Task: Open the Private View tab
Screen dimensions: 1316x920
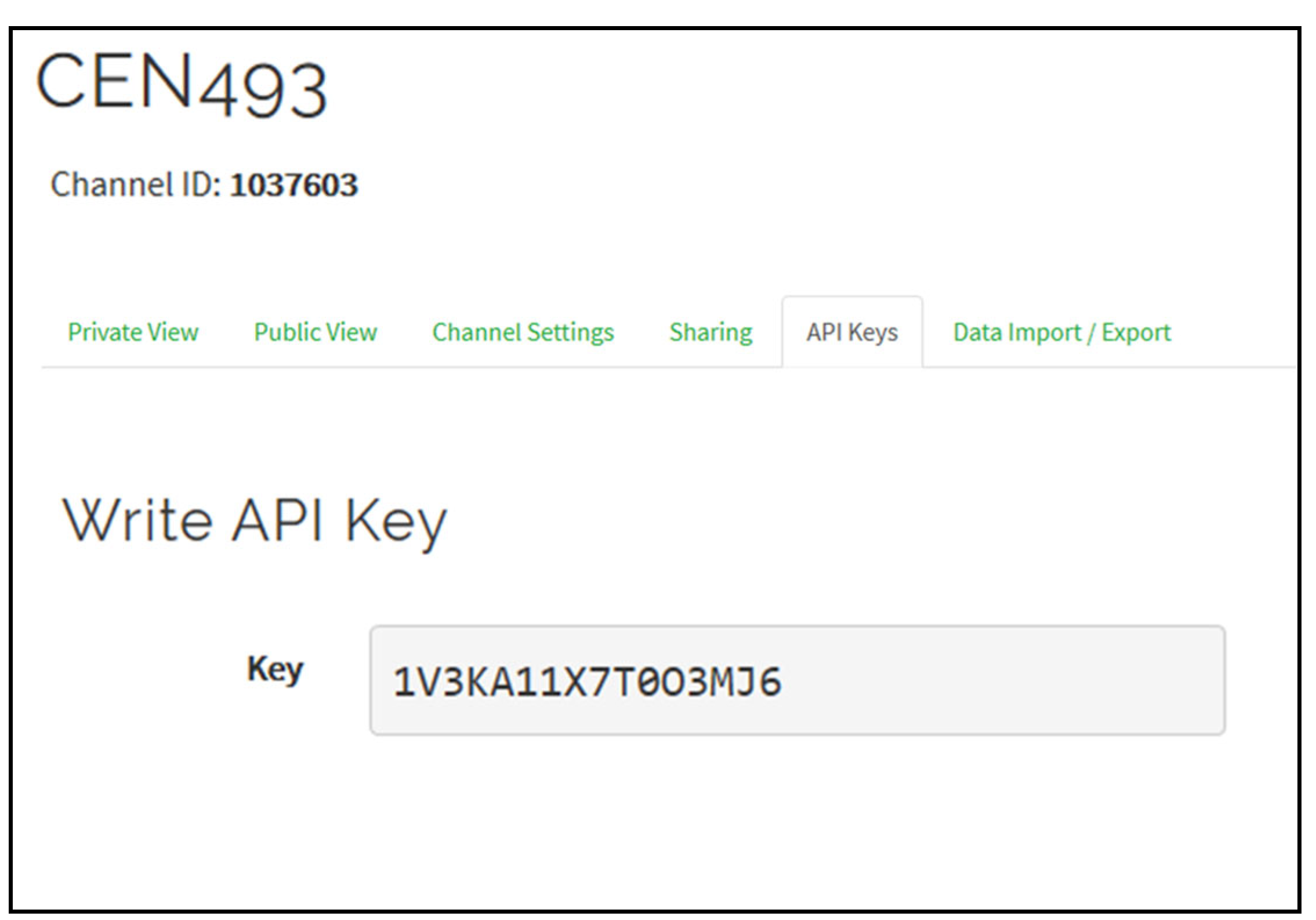Action: 133,332
